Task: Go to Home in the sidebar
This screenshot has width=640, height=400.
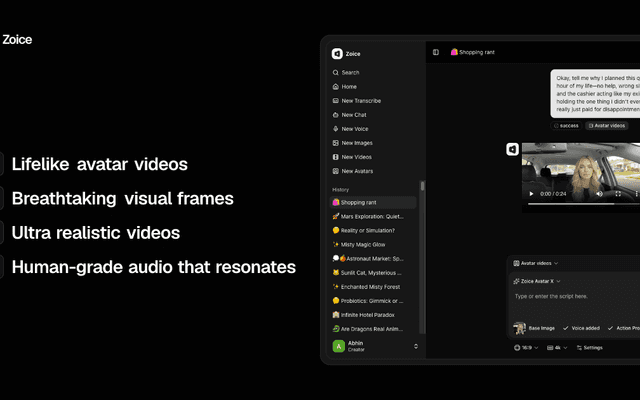Action: 345,87
